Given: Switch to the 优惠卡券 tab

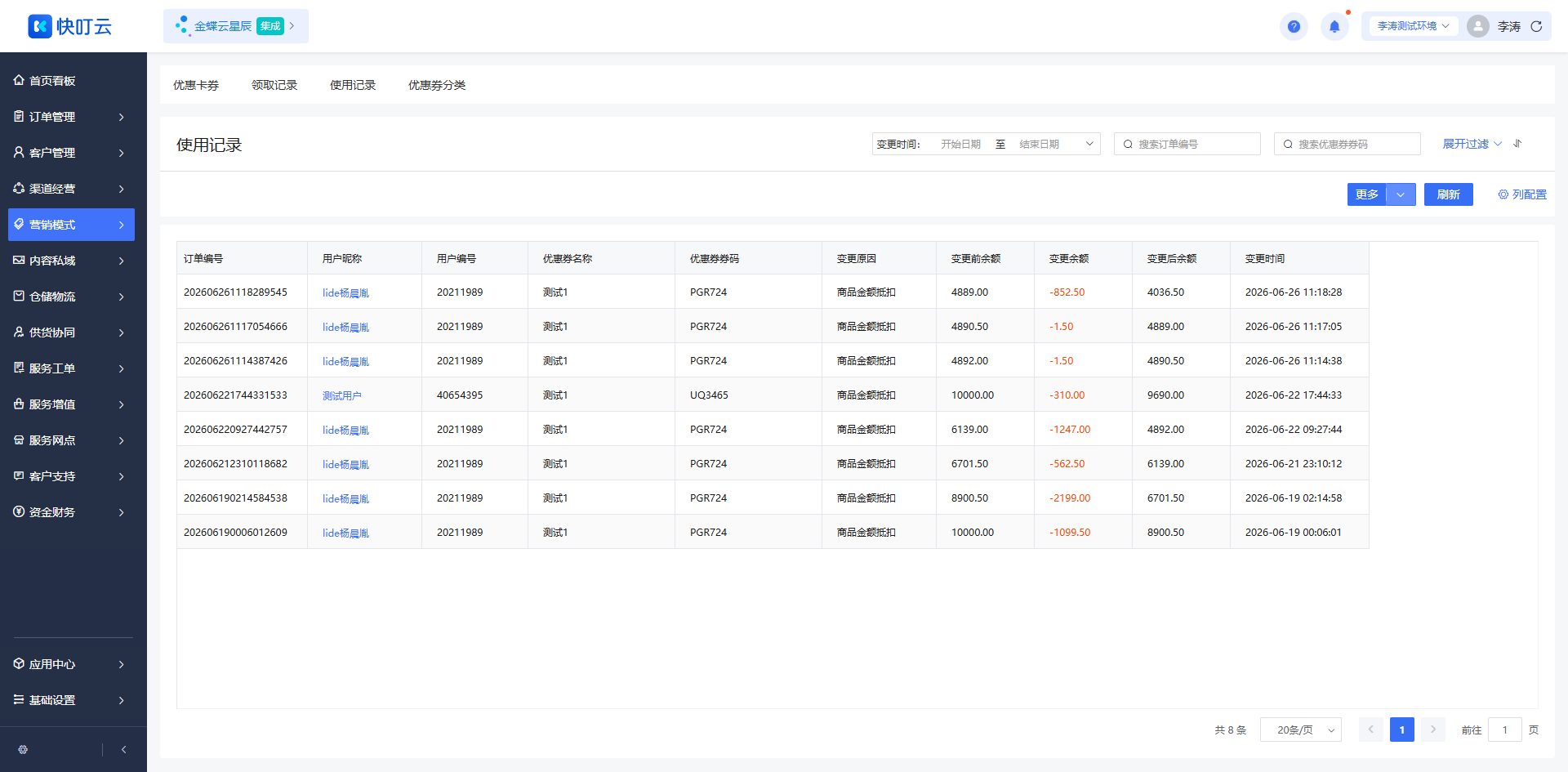Looking at the screenshot, I should [x=196, y=85].
